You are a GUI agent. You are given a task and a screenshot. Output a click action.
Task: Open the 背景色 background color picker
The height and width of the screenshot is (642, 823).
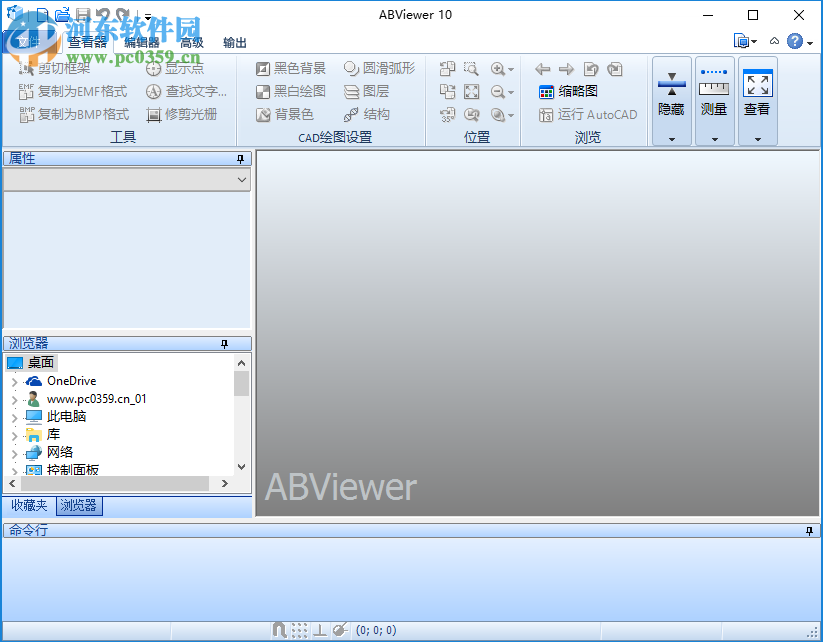point(285,113)
